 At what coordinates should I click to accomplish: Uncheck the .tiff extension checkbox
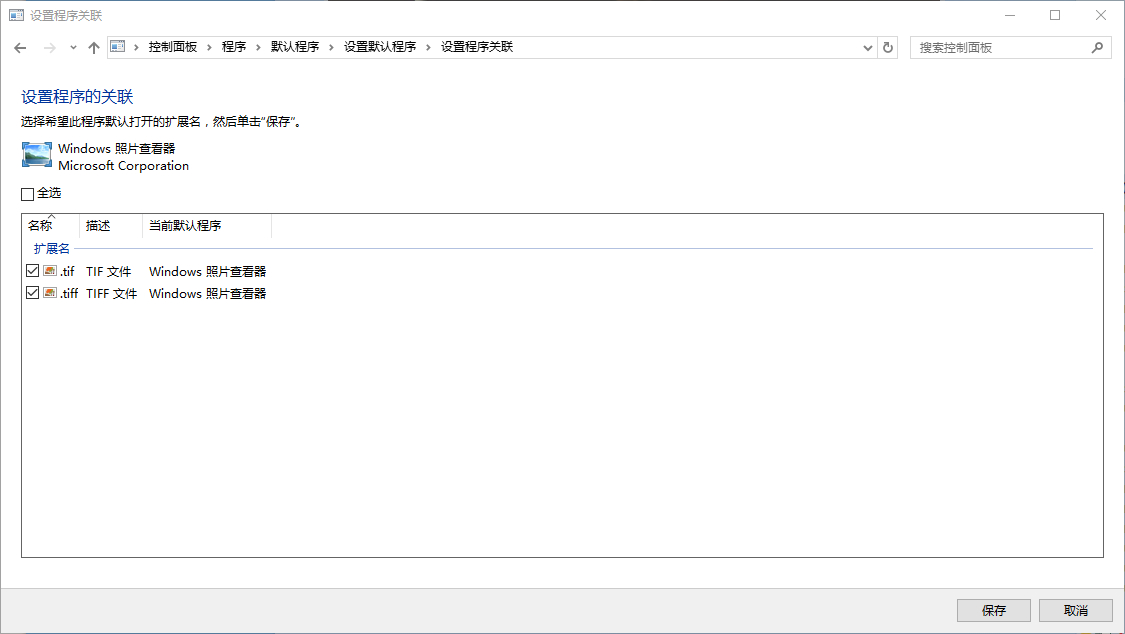(x=32, y=293)
